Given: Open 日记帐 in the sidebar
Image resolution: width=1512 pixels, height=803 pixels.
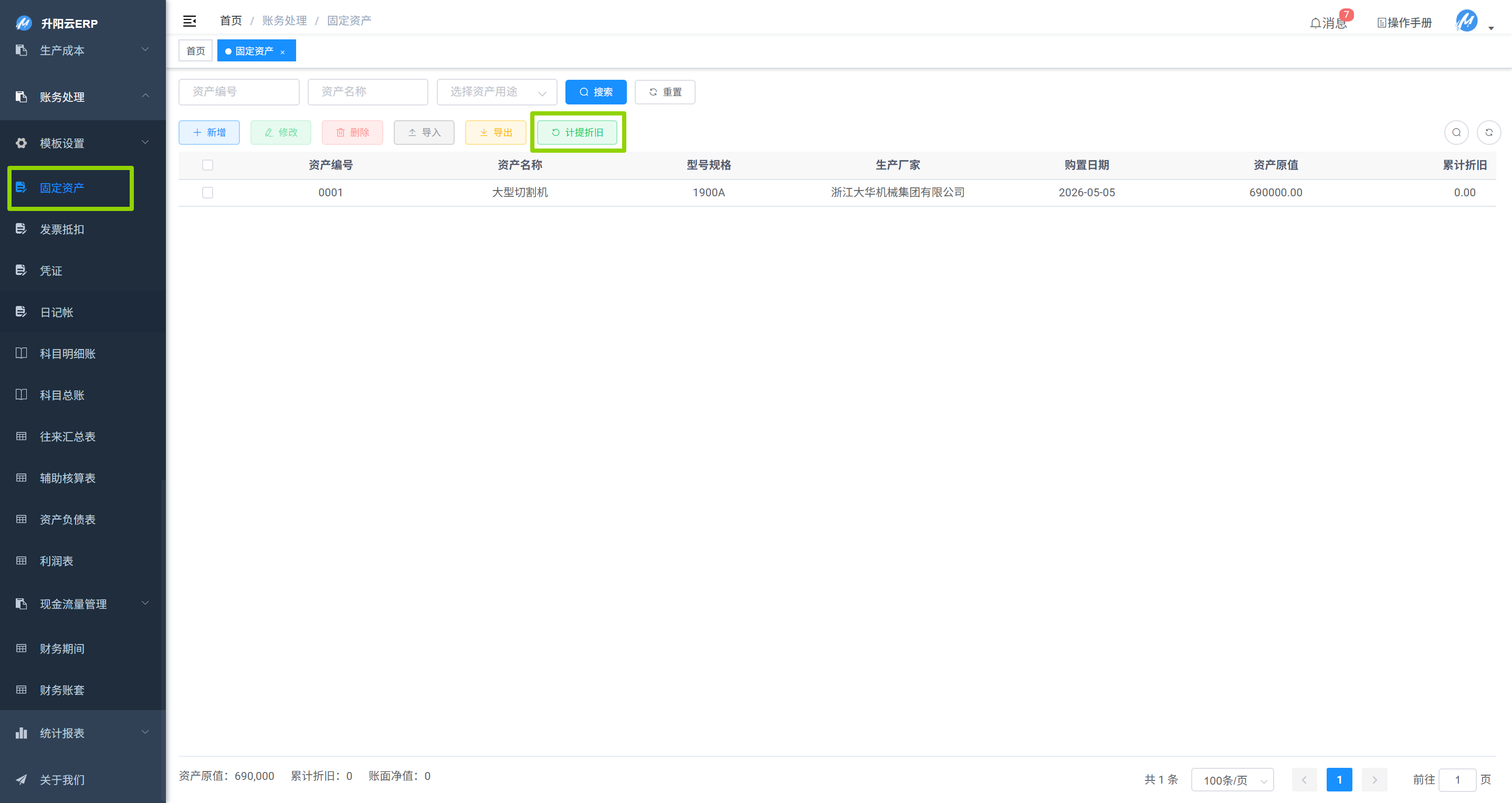Looking at the screenshot, I should [83, 312].
